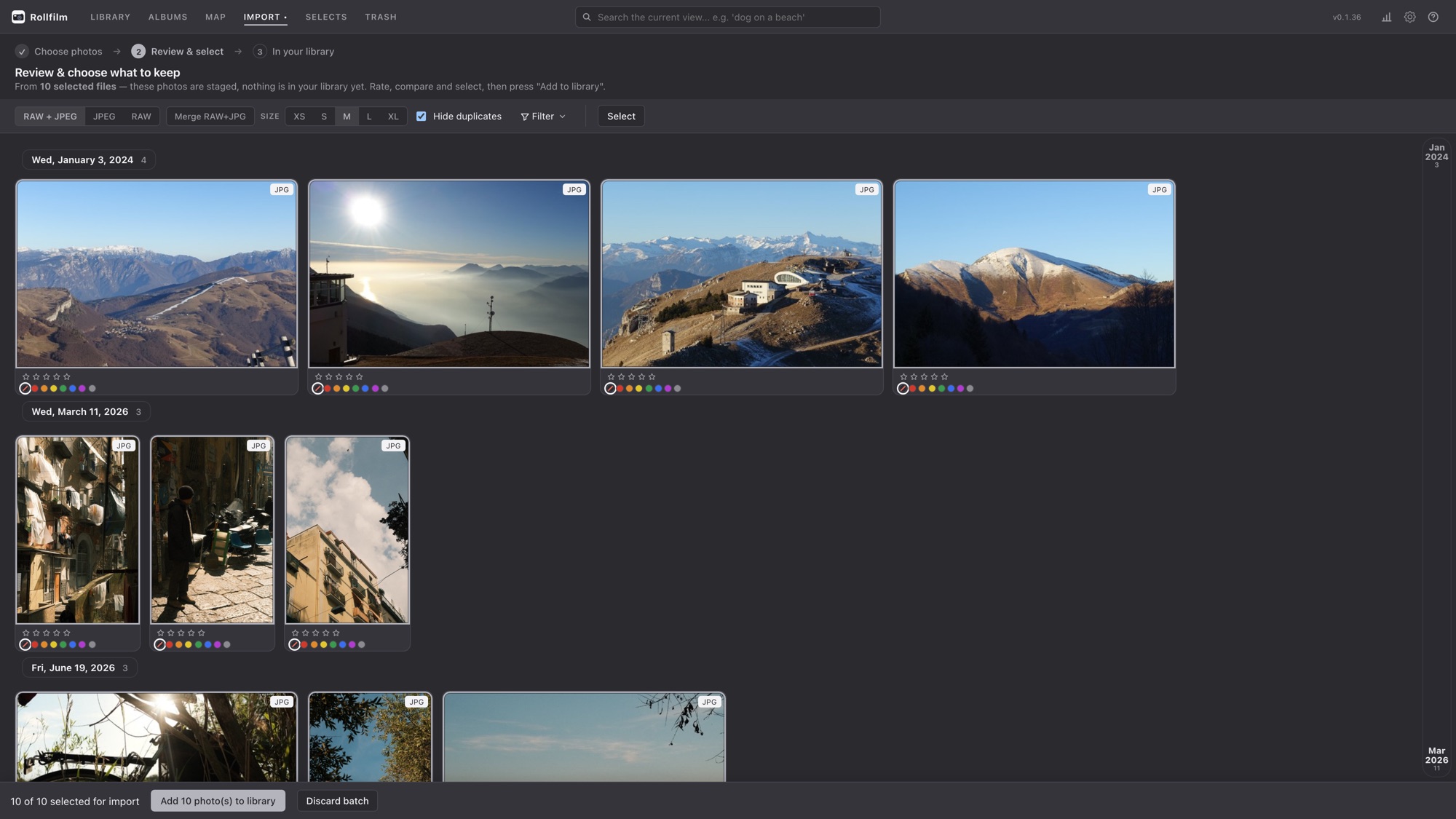Clear color label on snow-capped brown peak photo

pos(903,389)
